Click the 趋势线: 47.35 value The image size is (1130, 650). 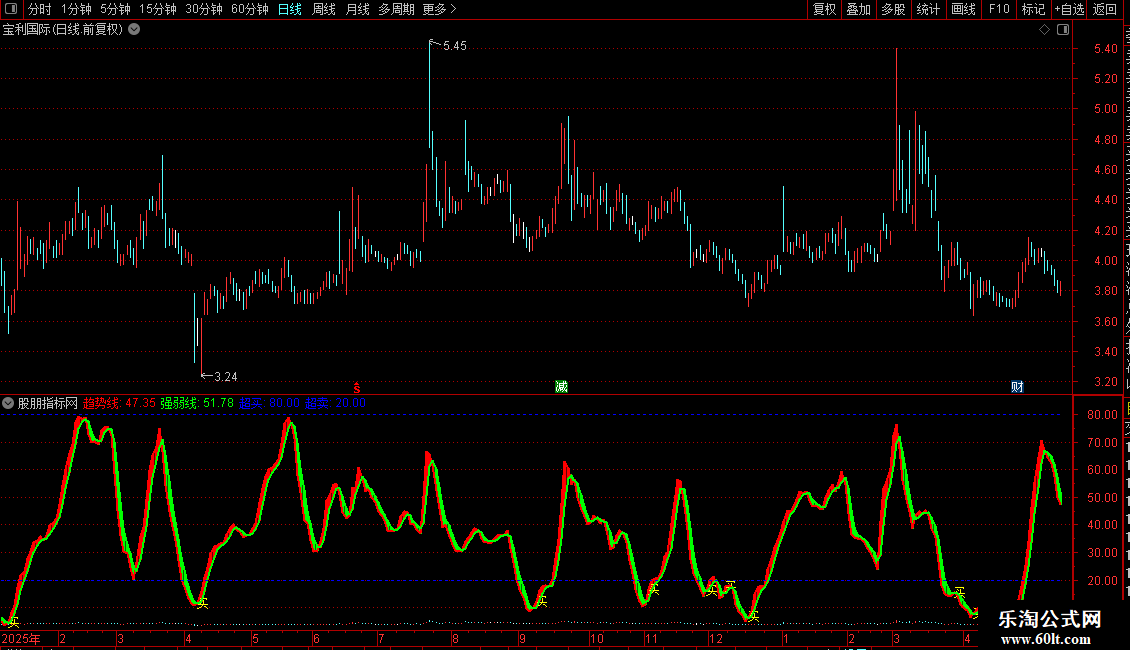tap(119, 404)
